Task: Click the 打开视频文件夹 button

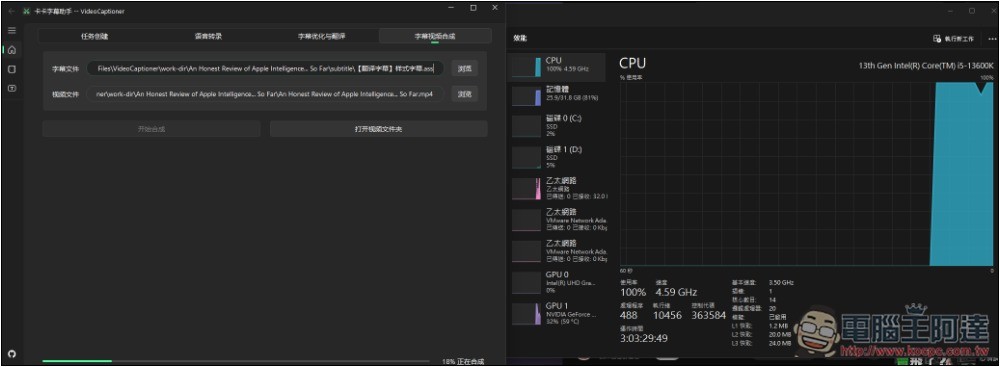Action: coord(379,129)
